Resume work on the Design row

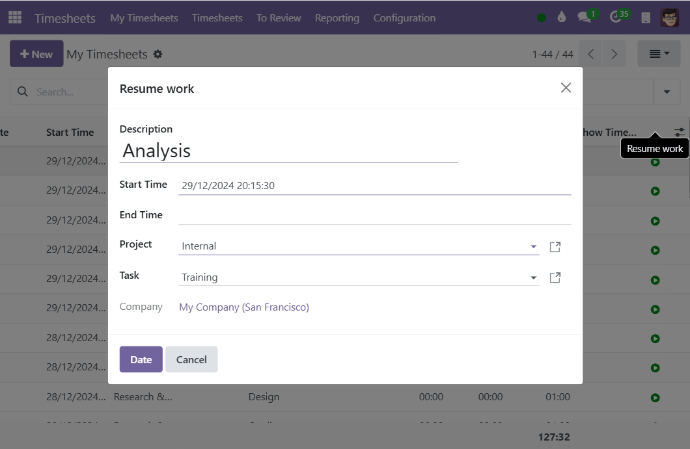point(655,397)
